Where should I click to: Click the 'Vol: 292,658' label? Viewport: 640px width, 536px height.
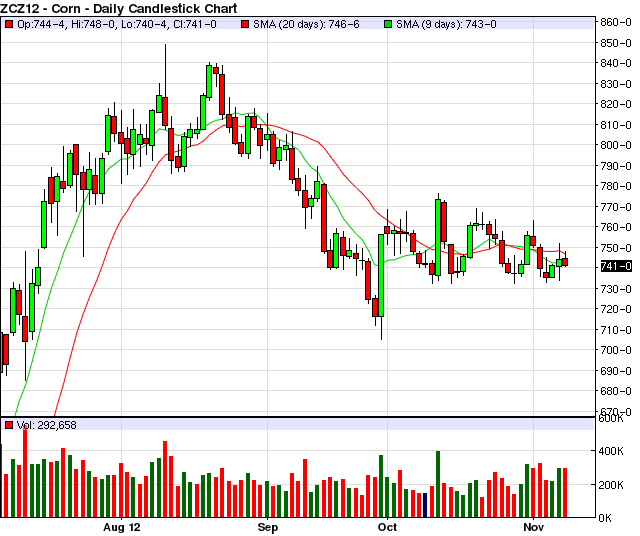47,425
